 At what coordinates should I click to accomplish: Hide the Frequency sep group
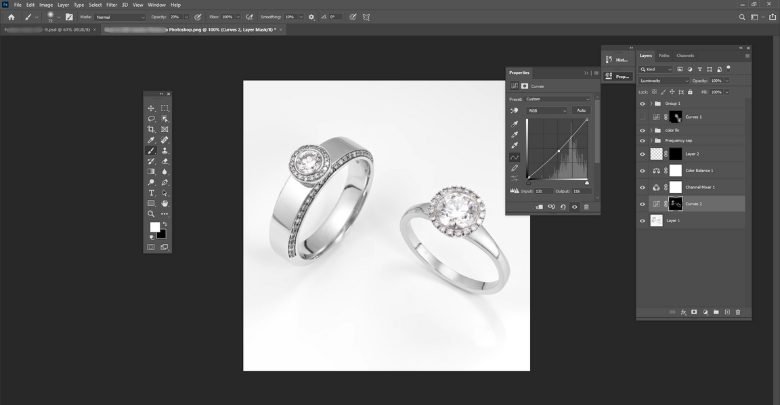tap(642, 141)
